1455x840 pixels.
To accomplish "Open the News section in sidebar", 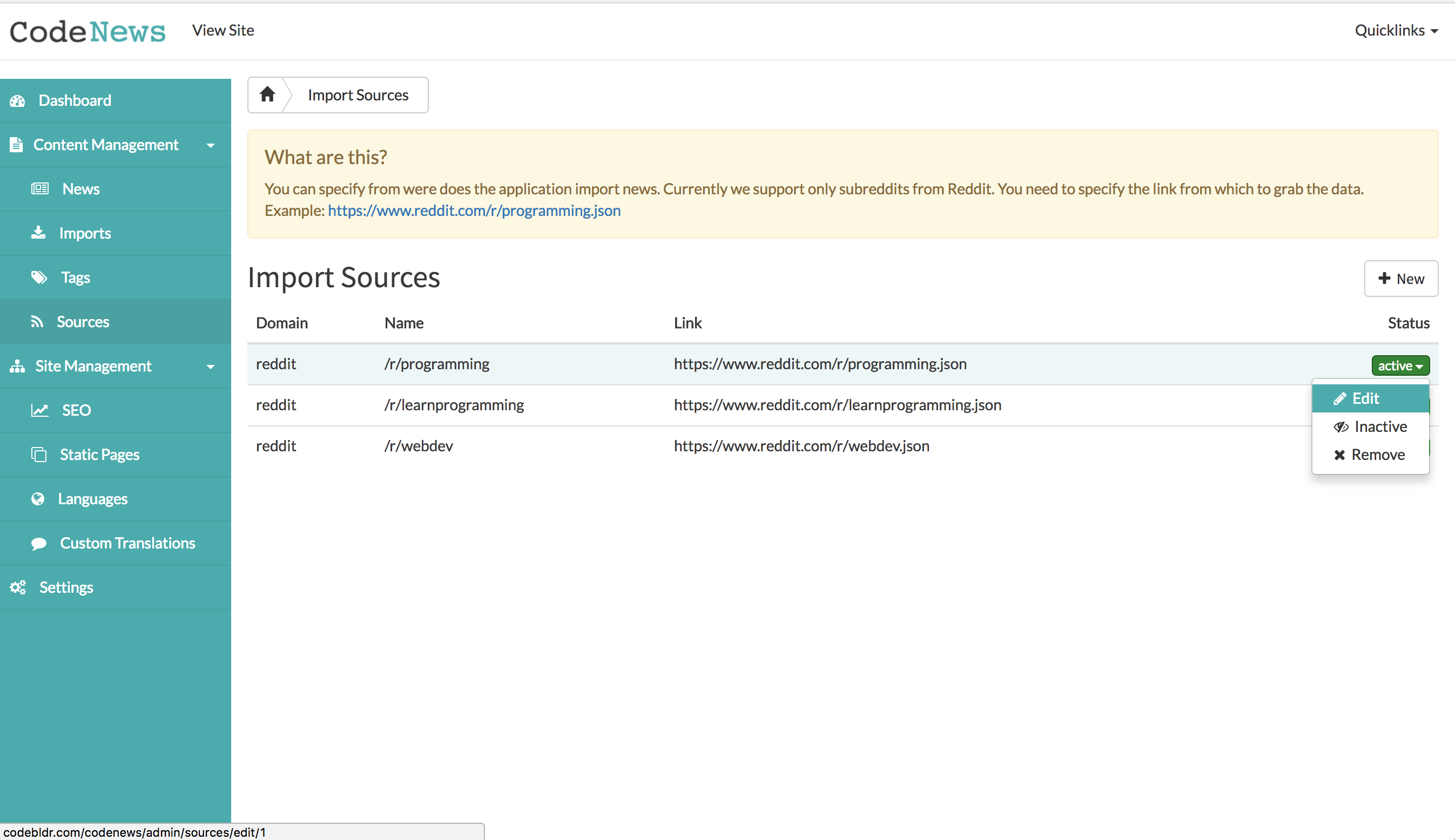I will tap(80, 189).
